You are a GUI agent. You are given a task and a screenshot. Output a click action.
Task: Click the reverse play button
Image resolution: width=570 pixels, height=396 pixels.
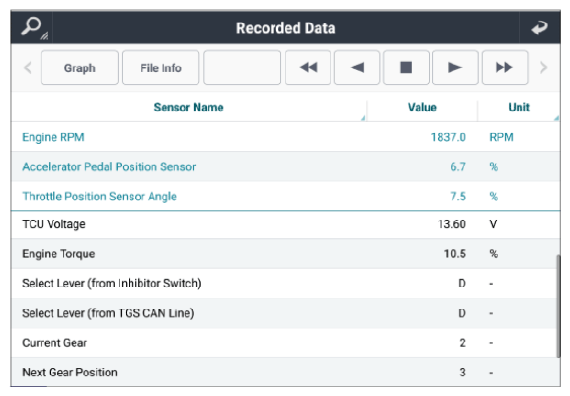pyautogui.click(x=357, y=68)
